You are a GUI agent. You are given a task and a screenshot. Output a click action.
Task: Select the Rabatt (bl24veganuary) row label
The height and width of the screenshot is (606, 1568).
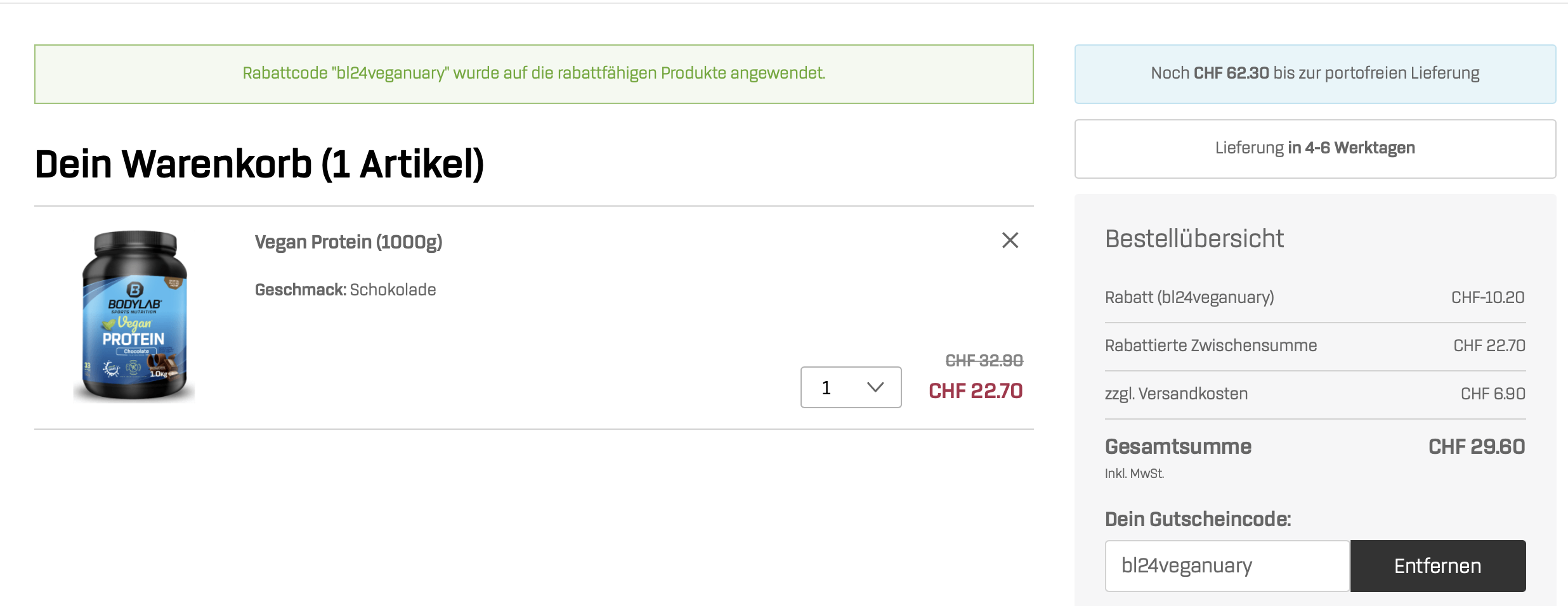pyautogui.click(x=1189, y=297)
